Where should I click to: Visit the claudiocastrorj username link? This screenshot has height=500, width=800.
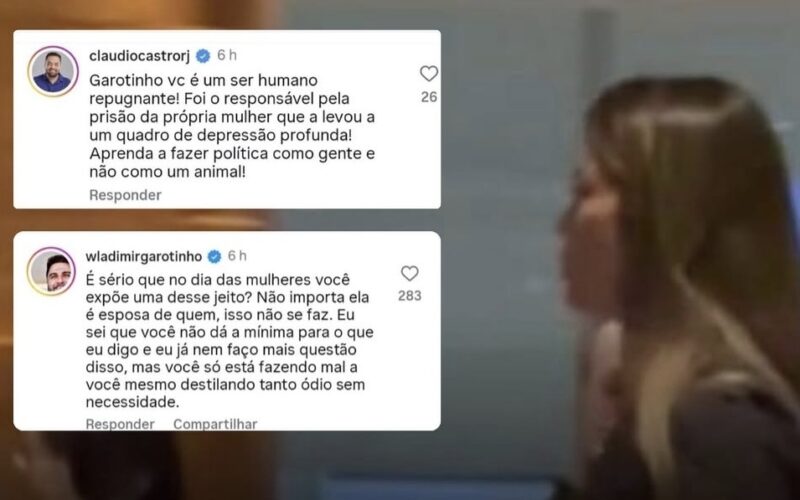(139, 56)
